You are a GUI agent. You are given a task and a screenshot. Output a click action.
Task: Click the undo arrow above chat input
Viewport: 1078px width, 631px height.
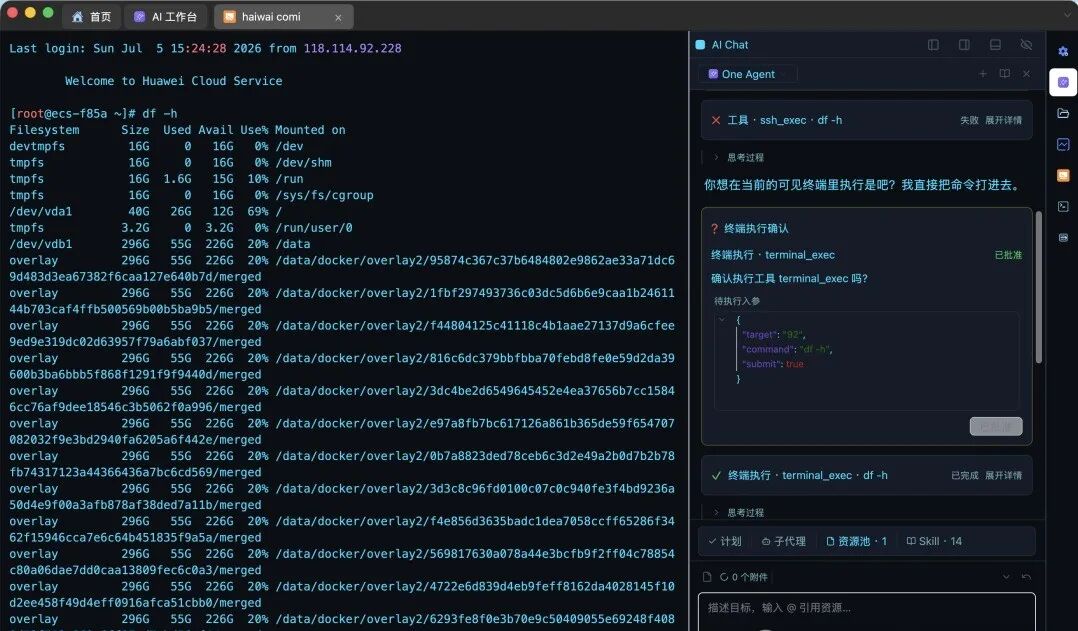click(x=1026, y=577)
